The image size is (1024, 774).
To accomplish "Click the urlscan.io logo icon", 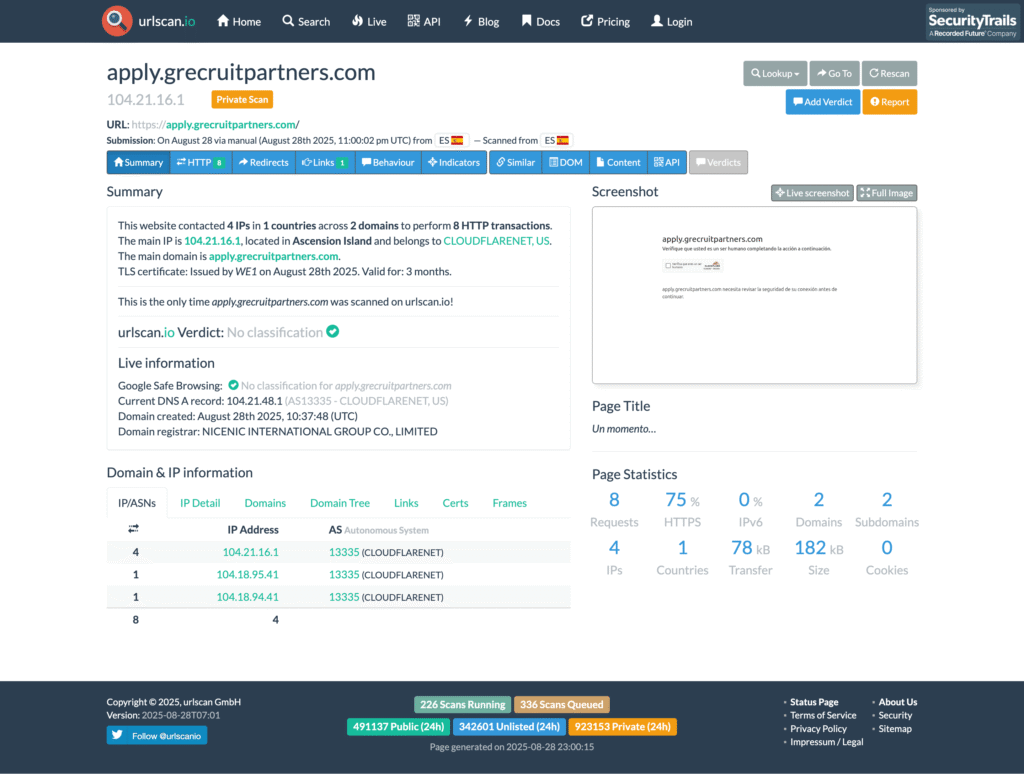I will 117,21.
